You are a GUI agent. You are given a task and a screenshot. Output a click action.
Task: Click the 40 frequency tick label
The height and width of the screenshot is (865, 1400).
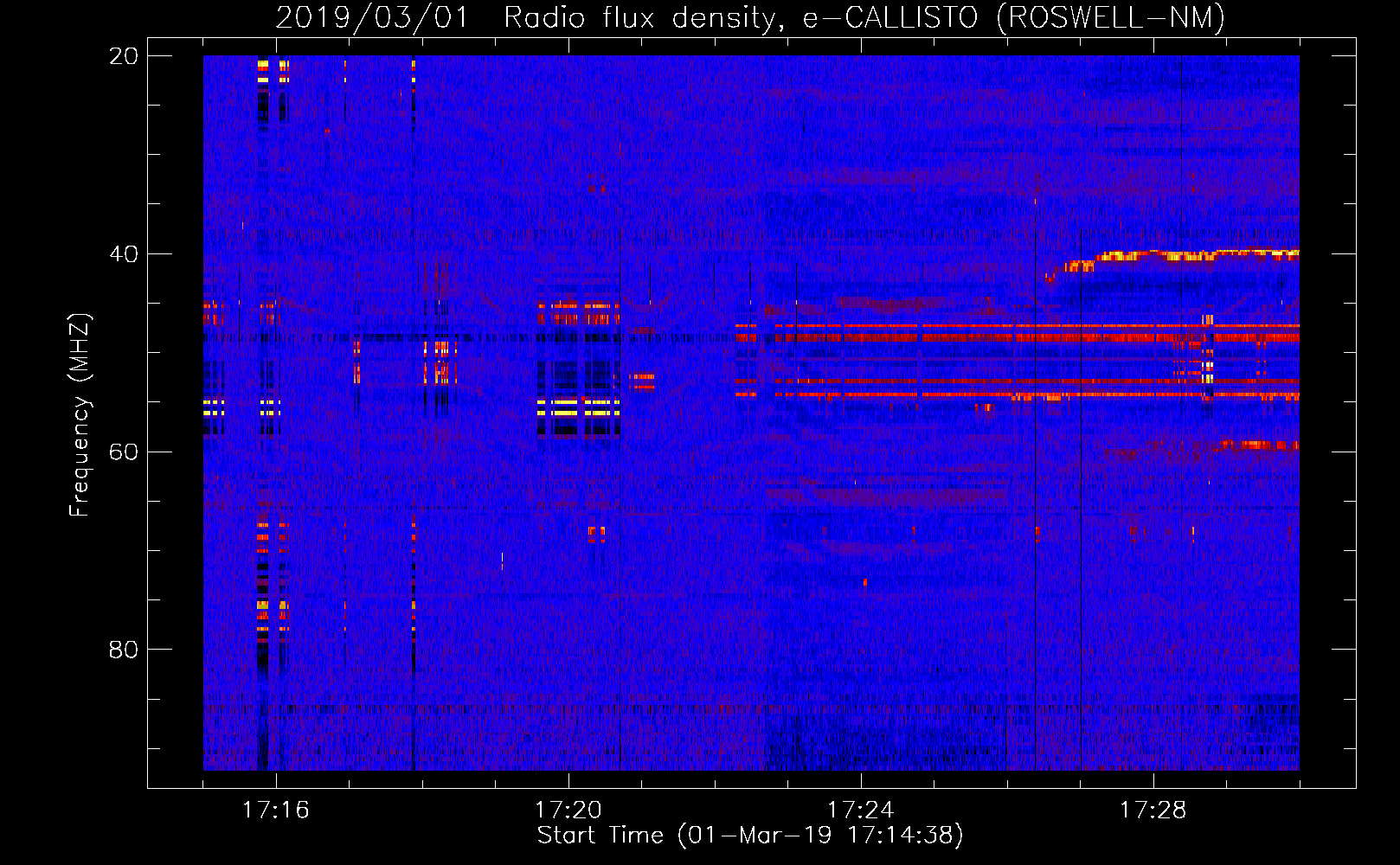point(124,254)
